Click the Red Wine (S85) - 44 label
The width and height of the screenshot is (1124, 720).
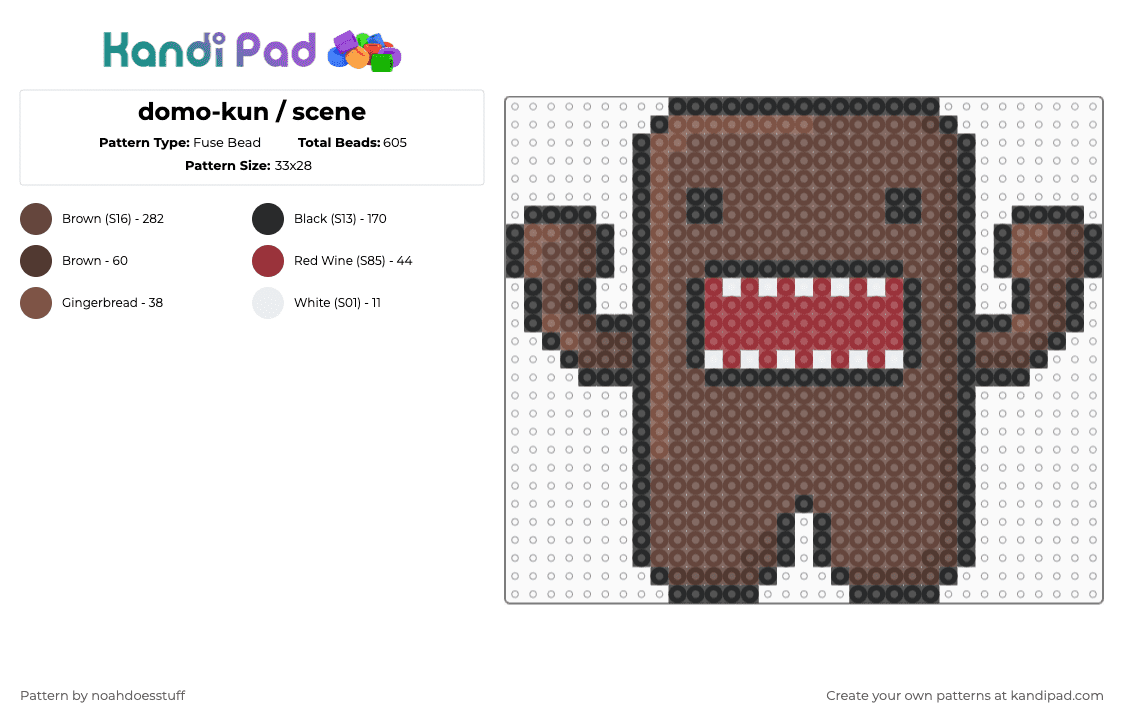coord(353,261)
